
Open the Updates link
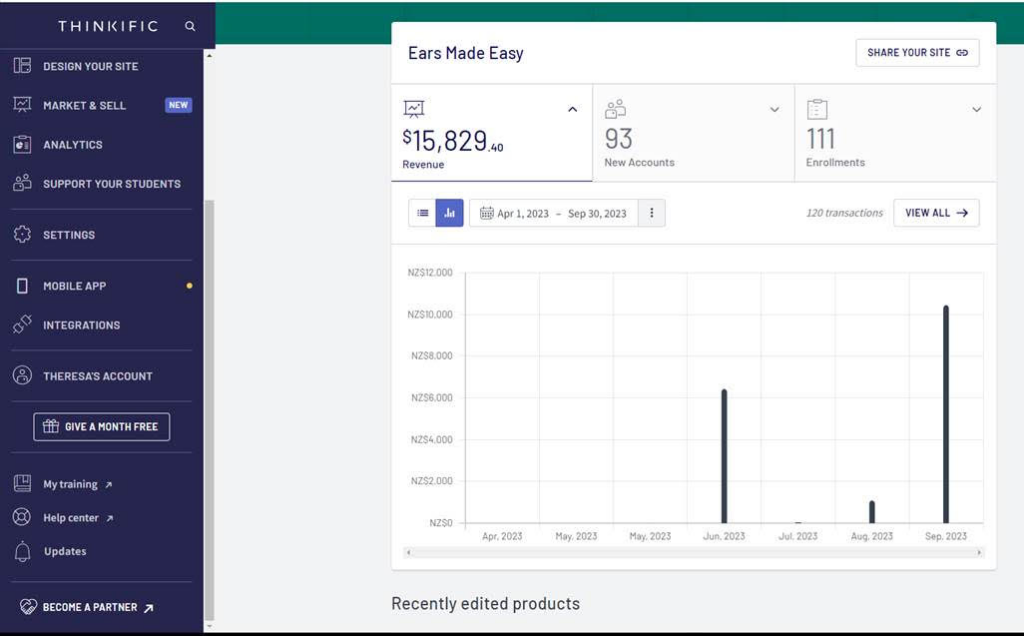(x=65, y=551)
